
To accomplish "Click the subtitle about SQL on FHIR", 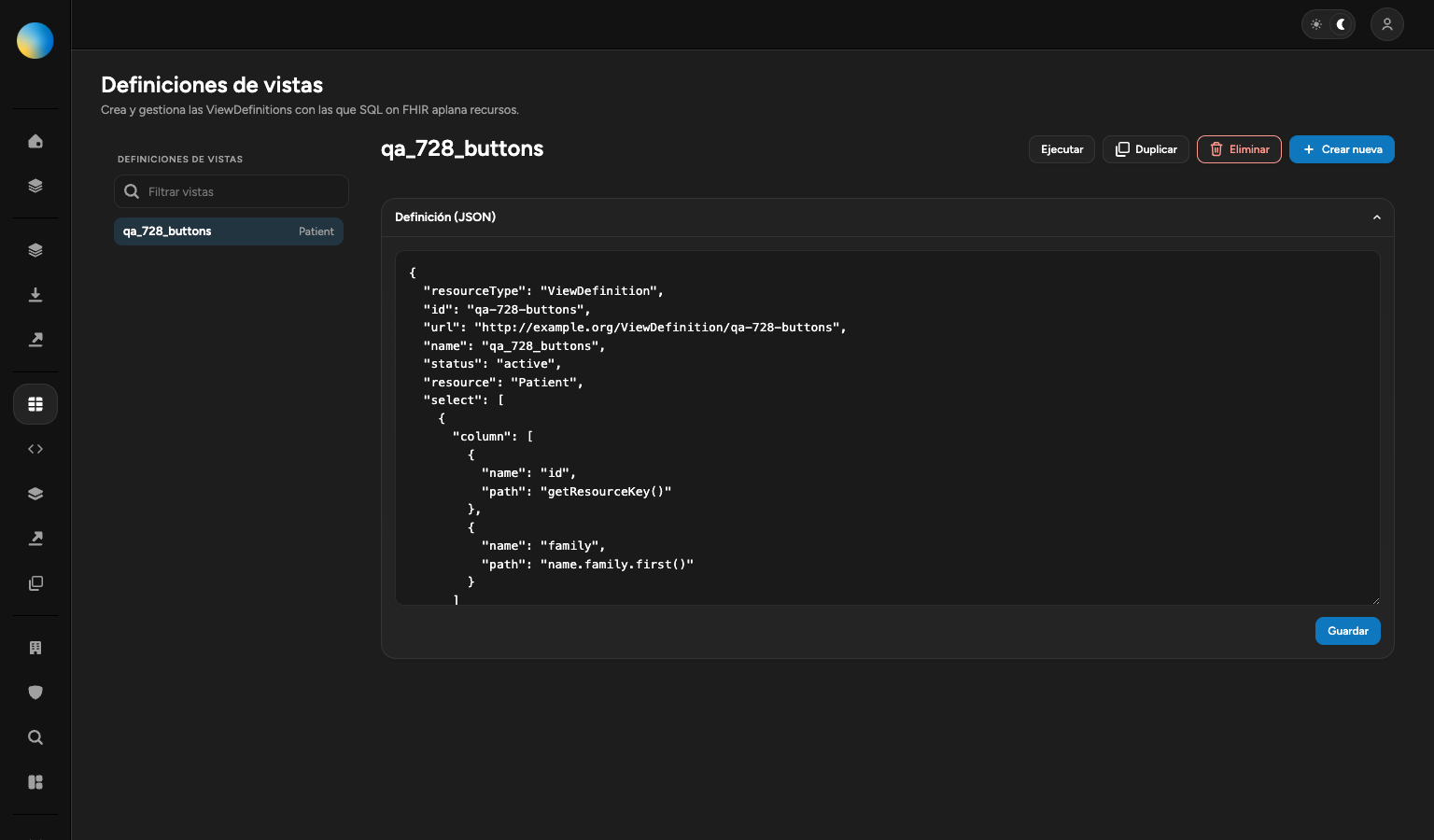I will point(310,110).
